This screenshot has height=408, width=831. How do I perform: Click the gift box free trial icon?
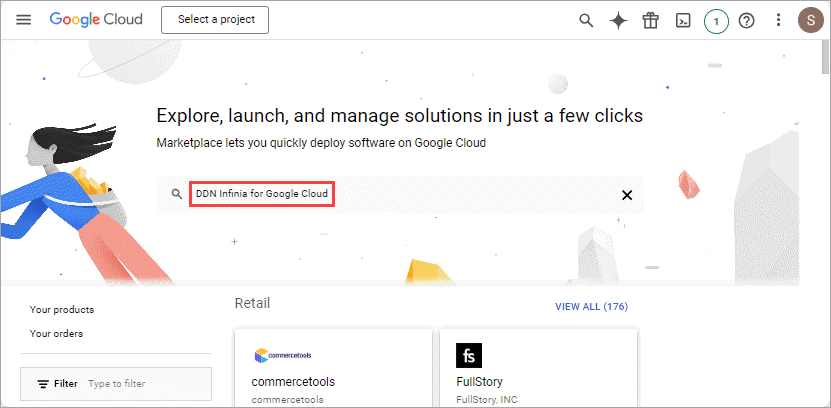[650, 21]
